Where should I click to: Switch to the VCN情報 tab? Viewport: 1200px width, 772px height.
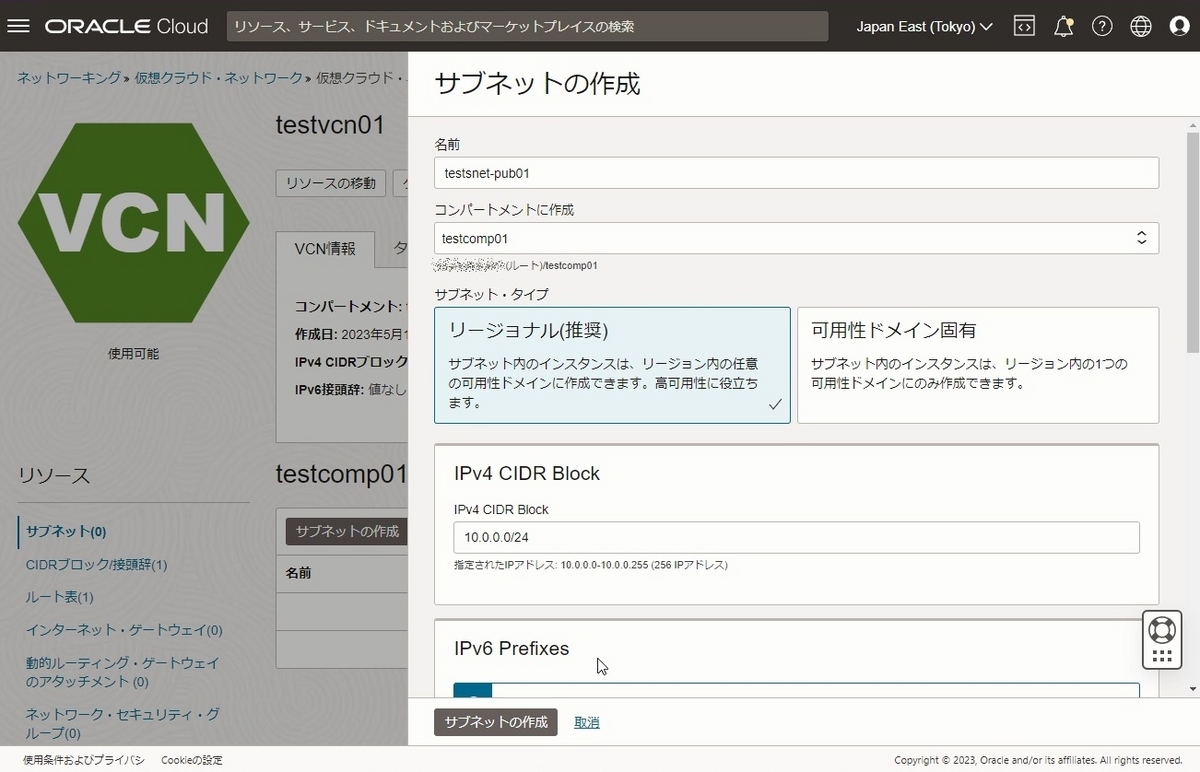point(324,248)
